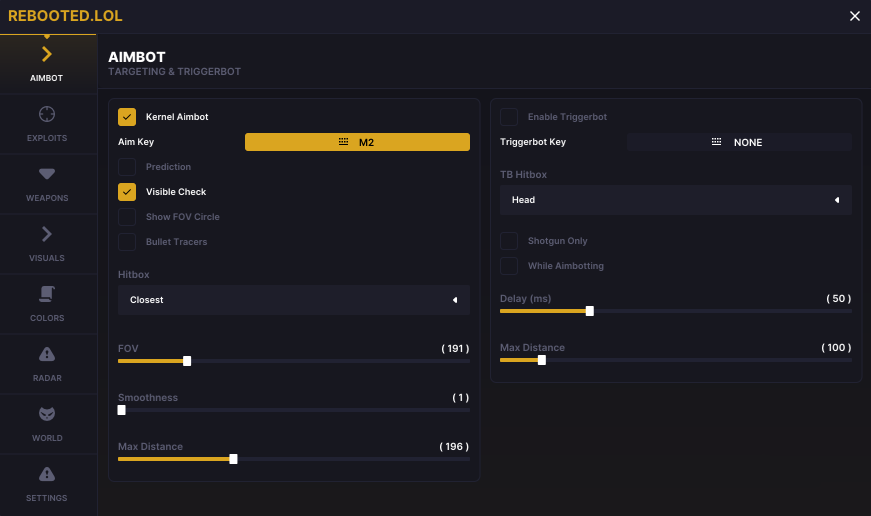Screen dimensions: 871x516
Task: Click the Triggerbot Key NONE bind button
Action: coord(738,142)
